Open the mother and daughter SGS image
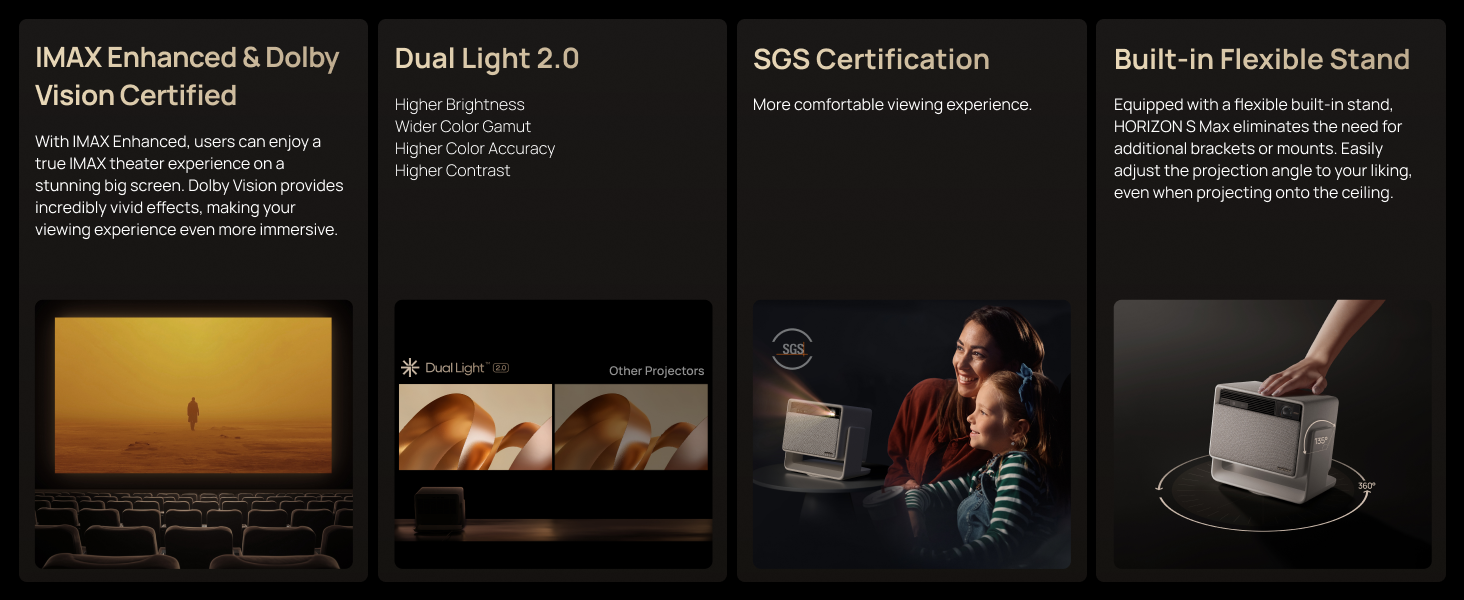The height and width of the screenshot is (600, 1464). (912, 434)
